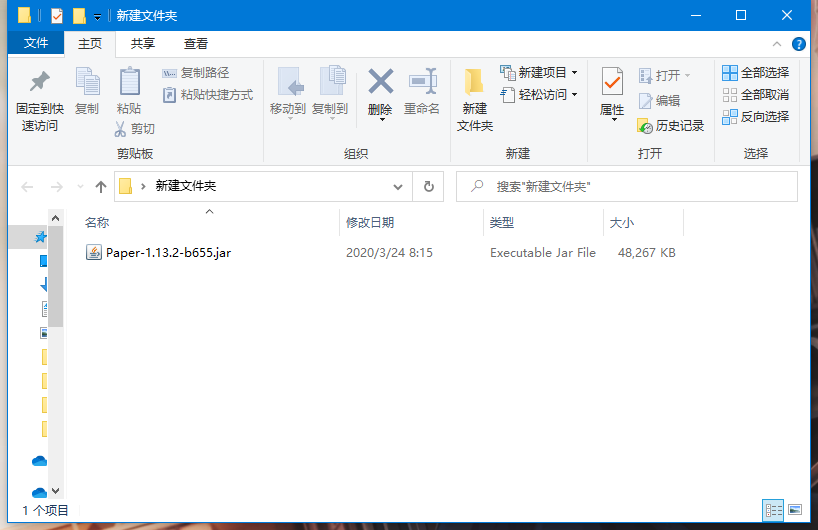818x530 pixels.
Task: Open the recent locations dropdown arrow
Action: click(80, 186)
